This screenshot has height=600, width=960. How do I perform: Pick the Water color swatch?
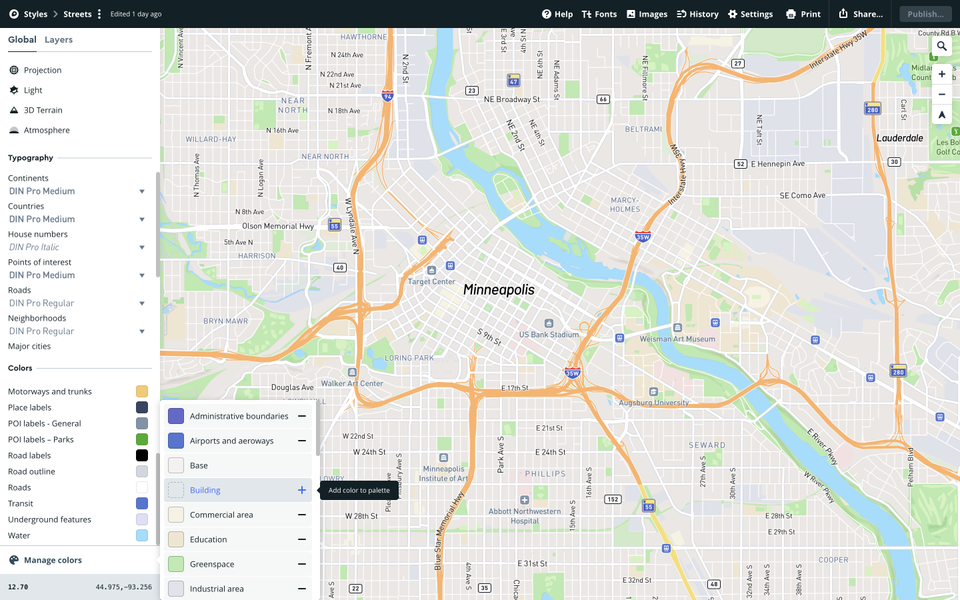click(x=142, y=535)
